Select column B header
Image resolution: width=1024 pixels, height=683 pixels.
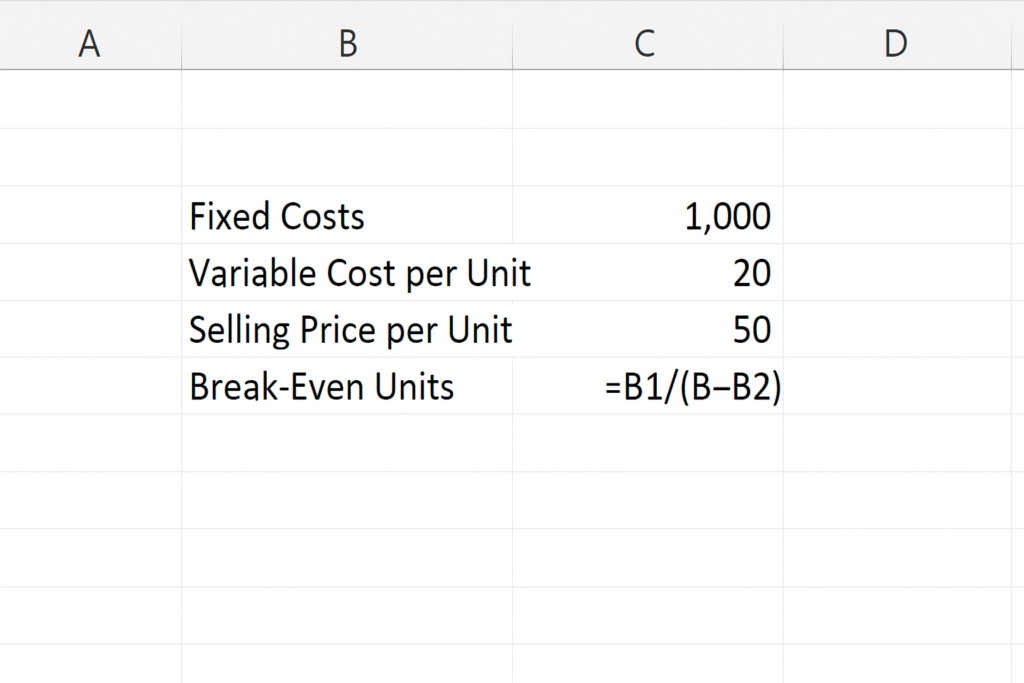(x=347, y=44)
